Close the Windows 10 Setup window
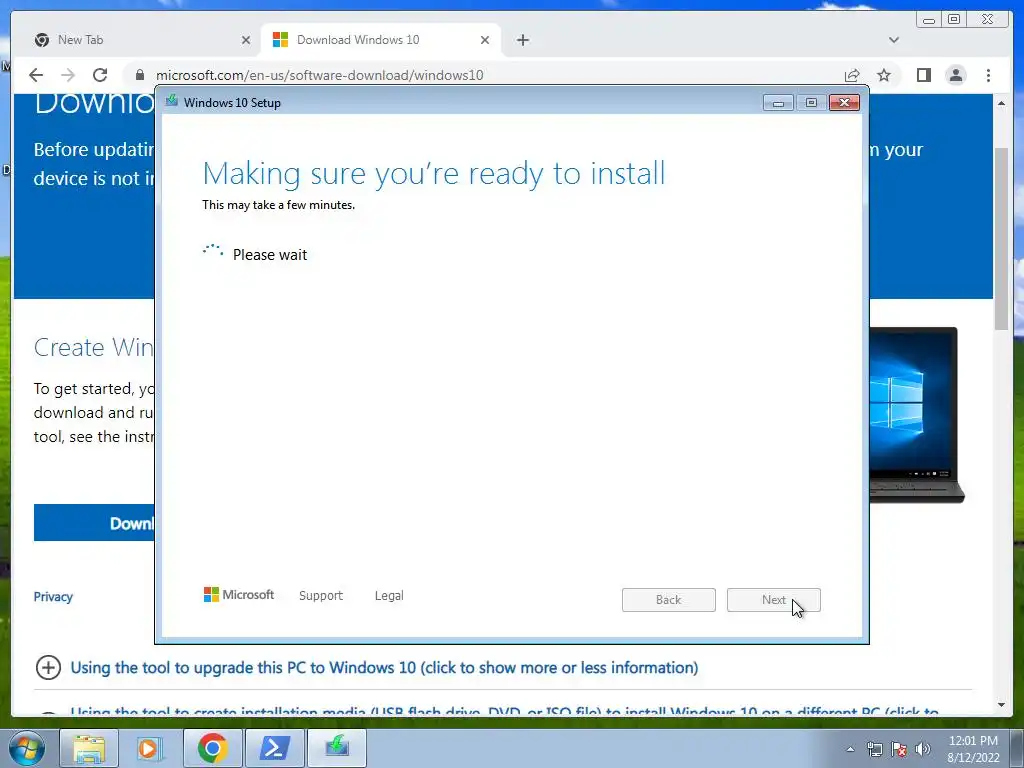Image resolution: width=1024 pixels, height=768 pixels. pos(844,103)
